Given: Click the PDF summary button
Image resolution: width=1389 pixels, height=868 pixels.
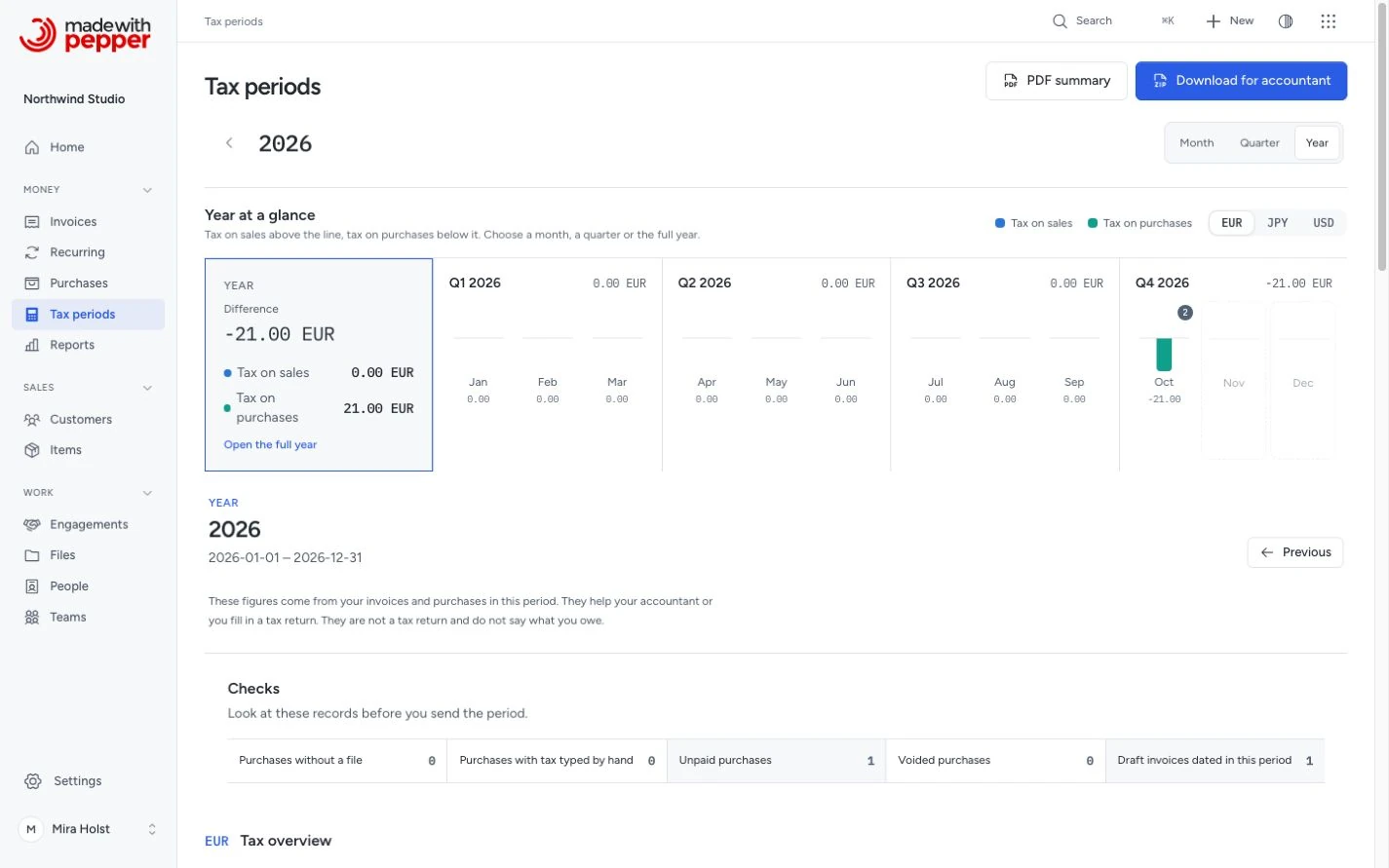Looking at the screenshot, I should click(x=1057, y=81).
